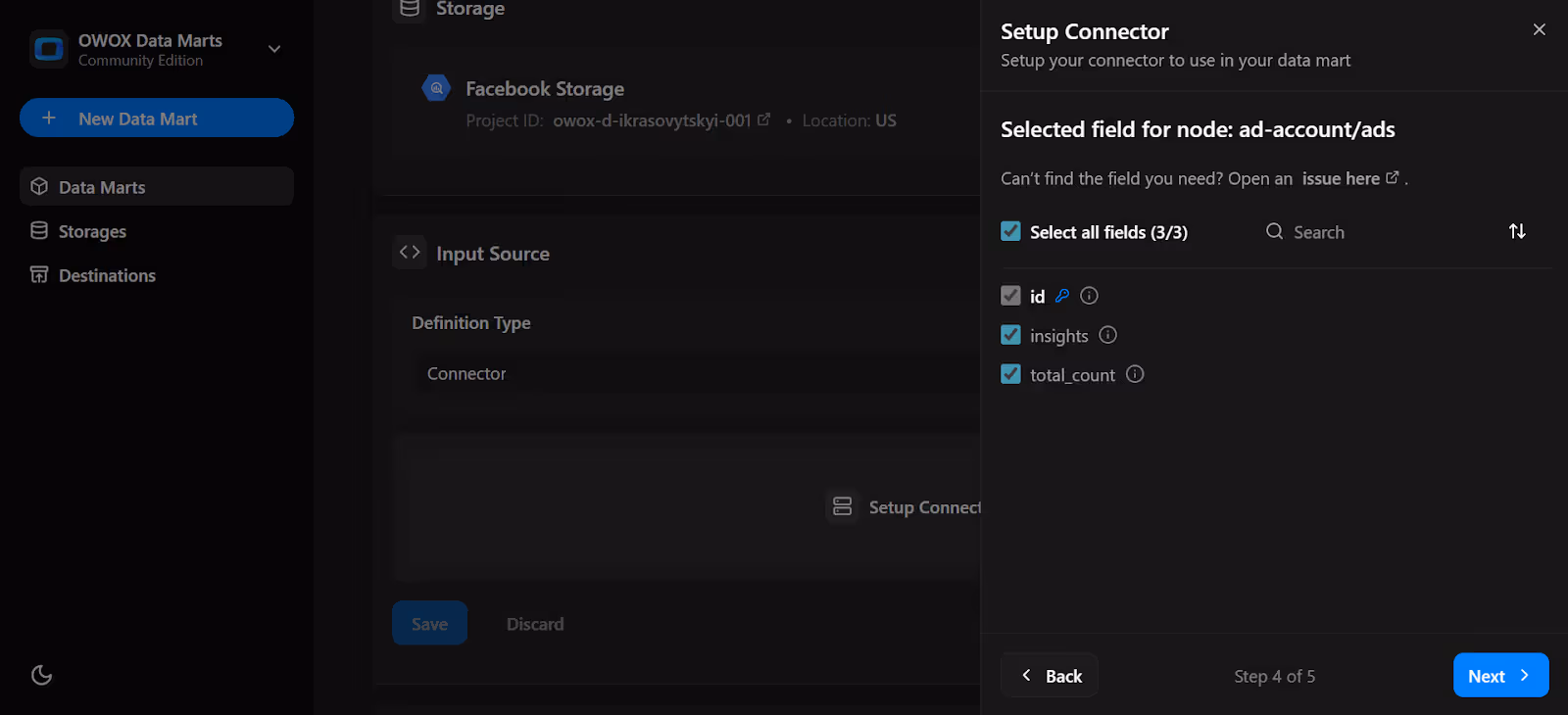The width and height of the screenshot is (1568, 715).
Task: Click the sort fields arrows icon
Action: [1517, 231]
